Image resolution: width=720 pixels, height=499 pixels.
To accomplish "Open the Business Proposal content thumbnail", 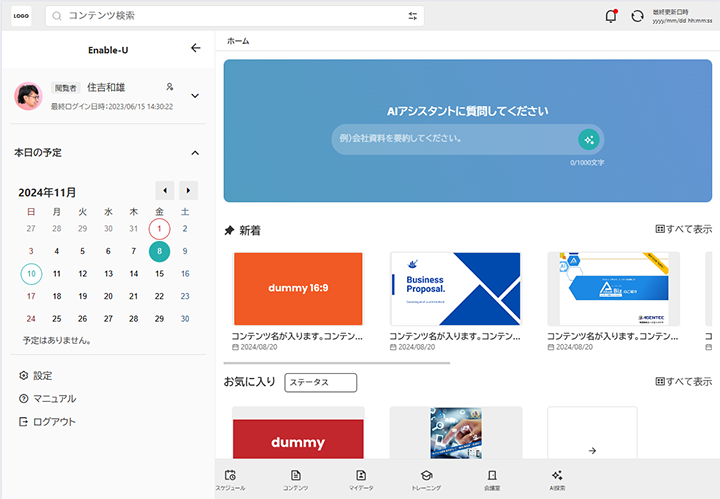I will [x=456, y=288].
